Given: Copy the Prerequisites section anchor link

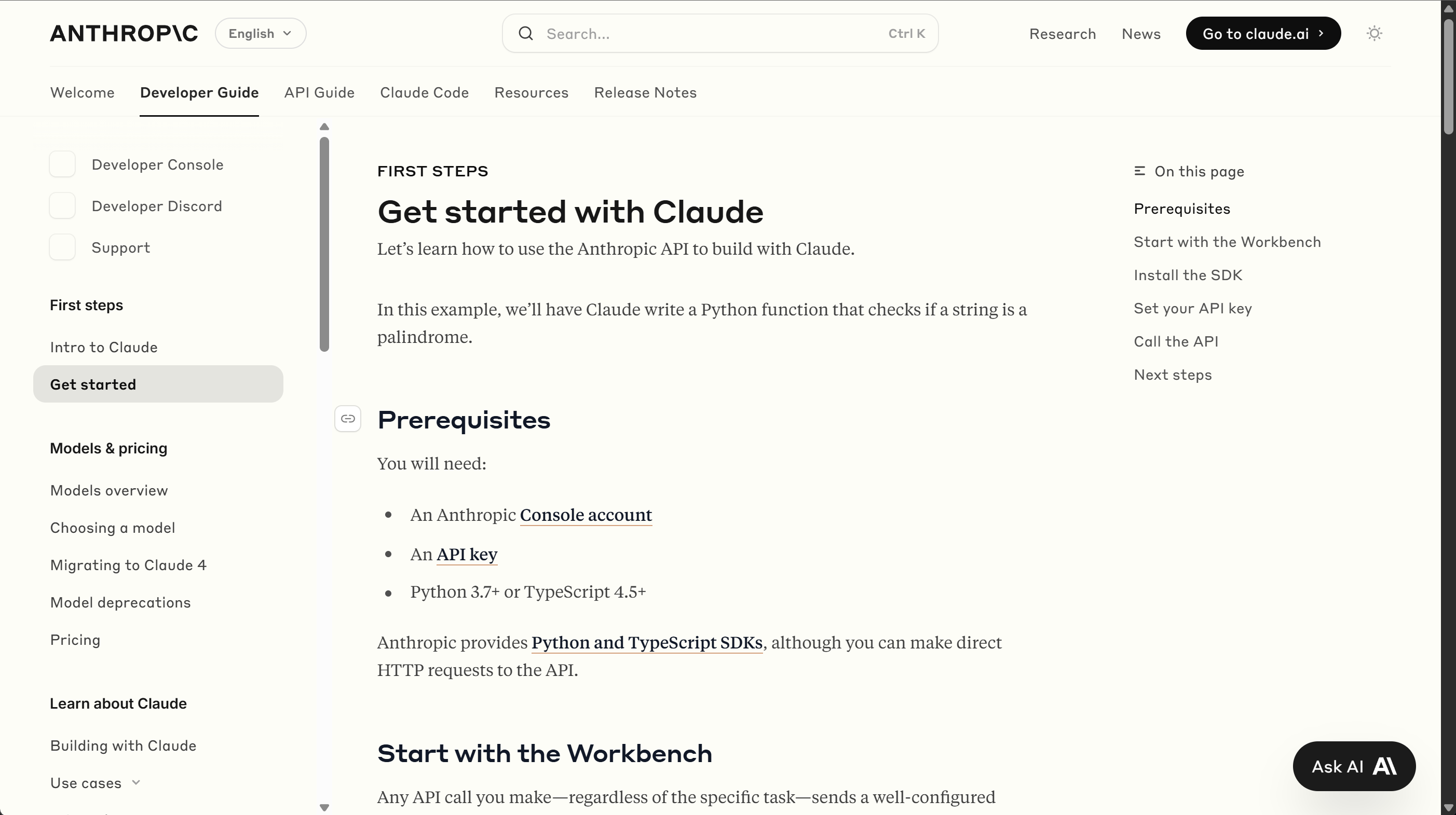Looking at the screenshot, I should (348, 419).
